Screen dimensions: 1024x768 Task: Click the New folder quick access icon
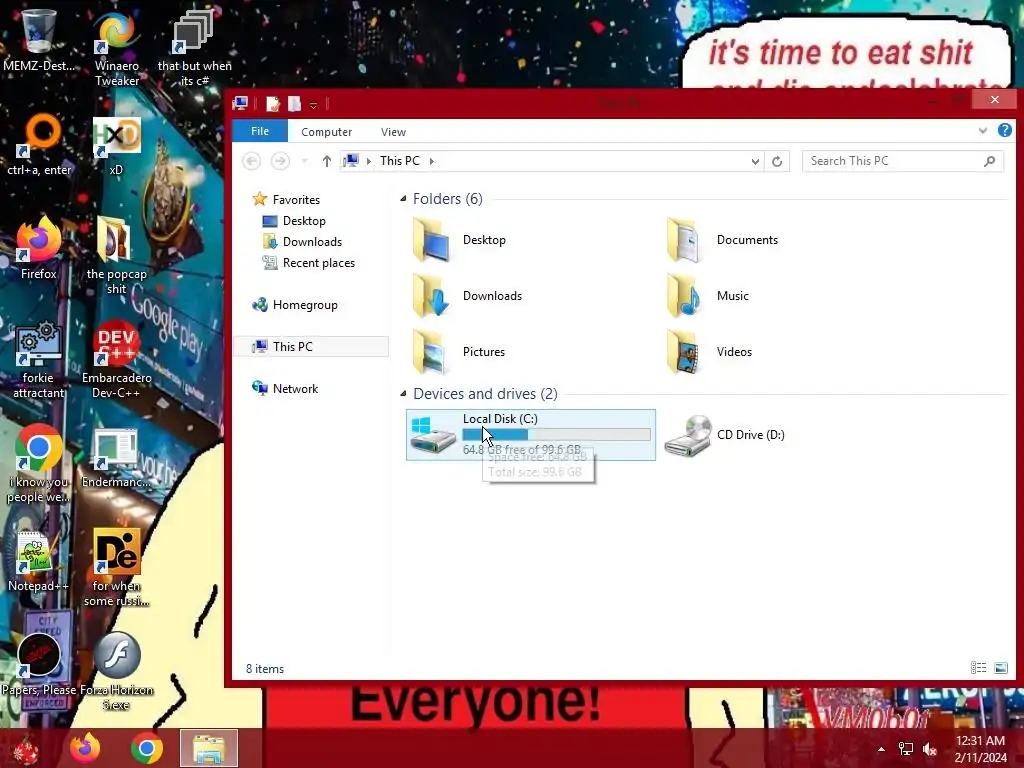tap(295, 104)
